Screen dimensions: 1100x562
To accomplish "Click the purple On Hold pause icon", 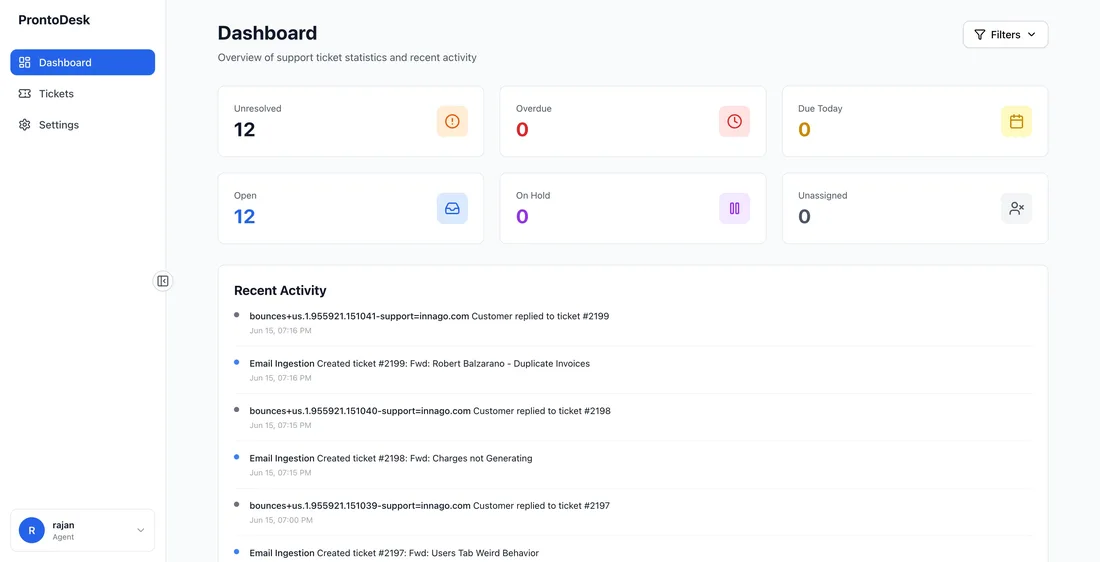I will [x=735, y=208].
